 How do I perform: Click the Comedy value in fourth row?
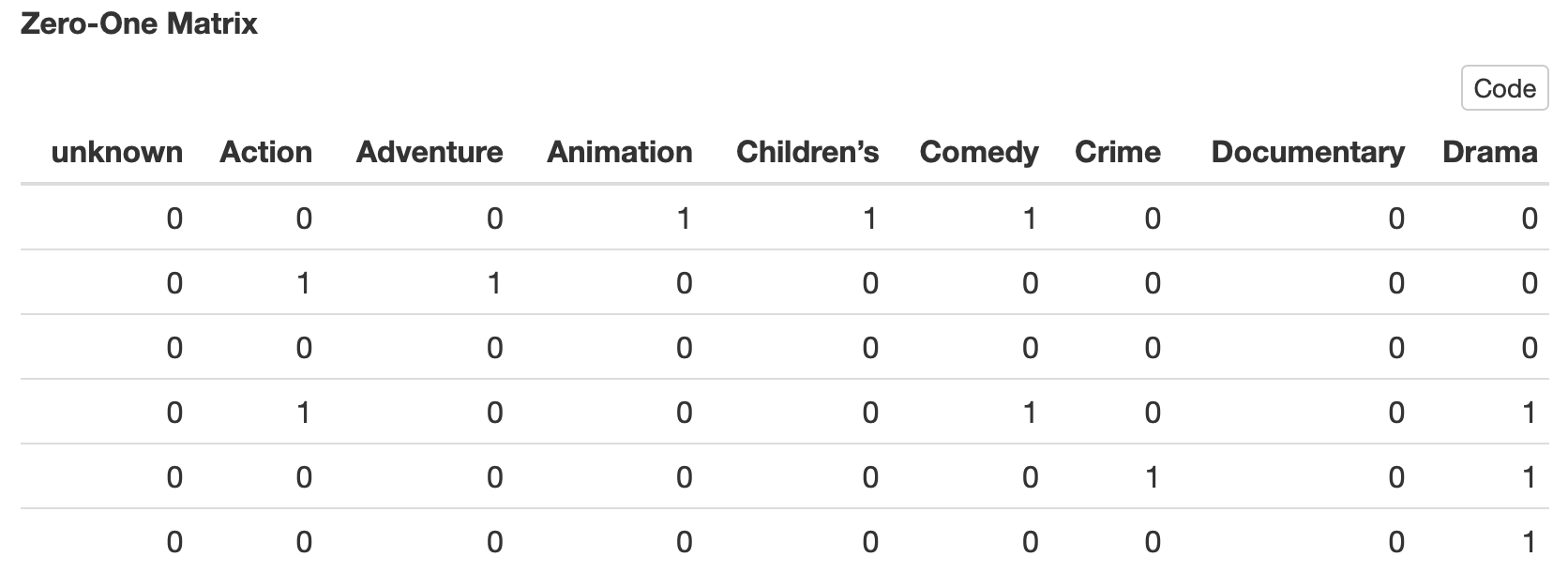pyautogui.click(x=1030, y=413)
